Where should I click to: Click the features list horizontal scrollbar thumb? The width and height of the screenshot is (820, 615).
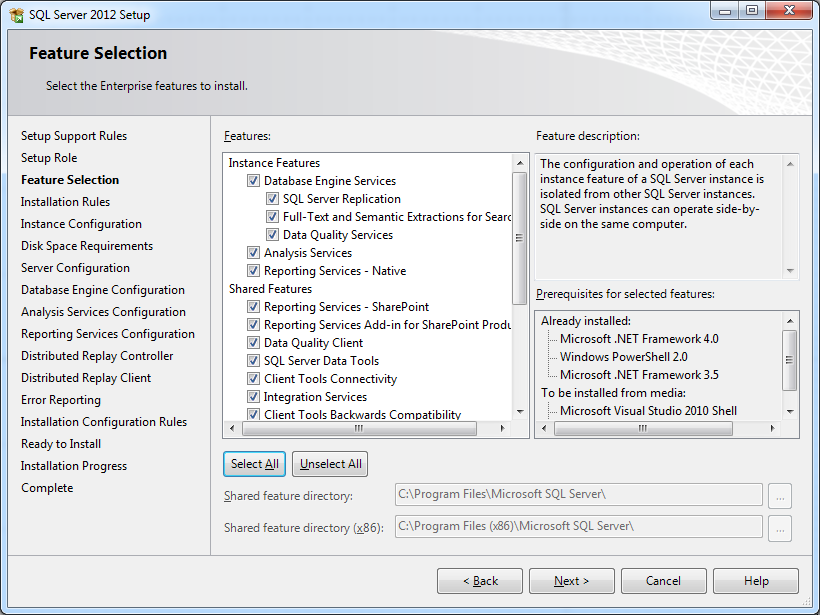359,428
